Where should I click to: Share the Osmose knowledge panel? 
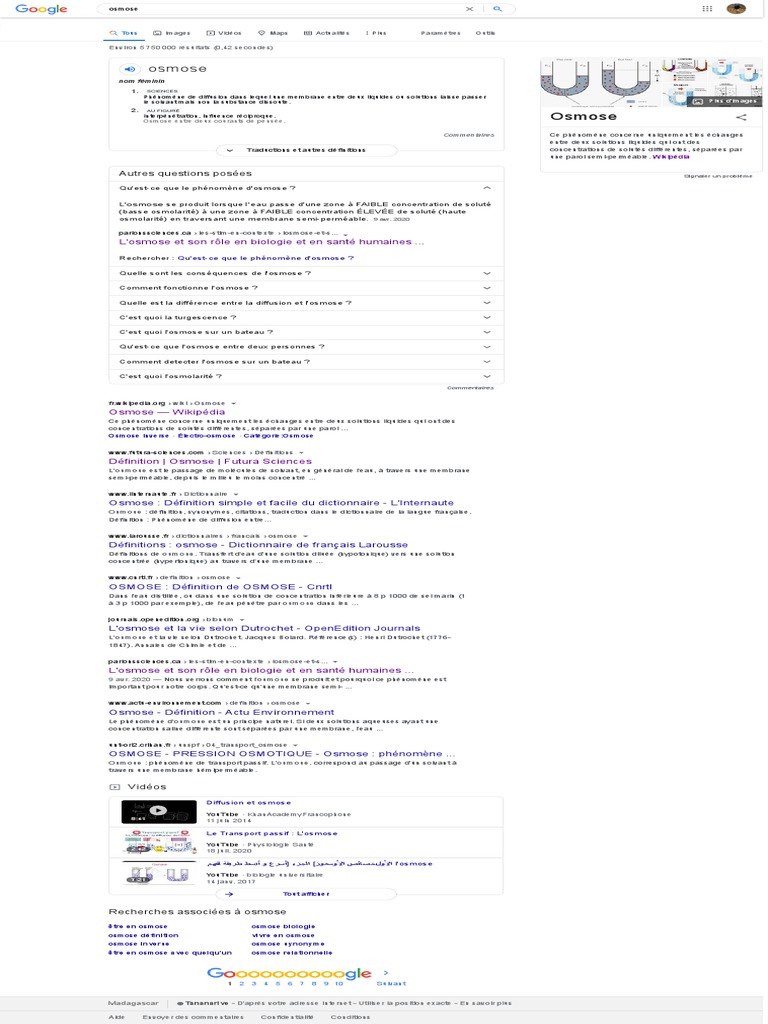[x=741, y=118]
